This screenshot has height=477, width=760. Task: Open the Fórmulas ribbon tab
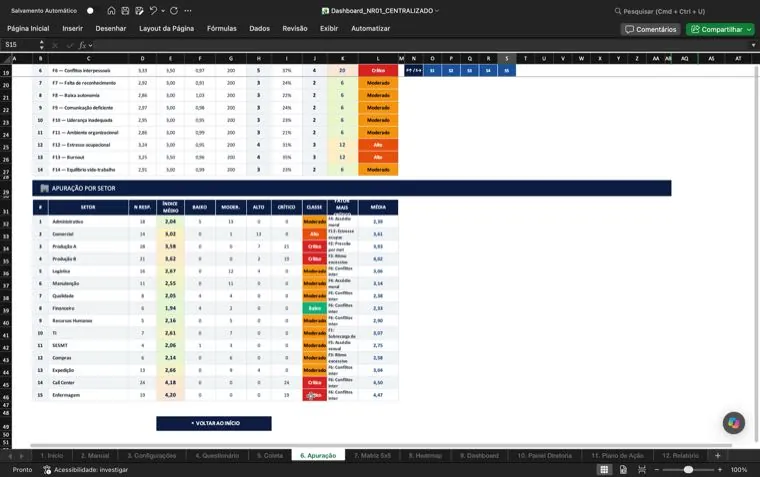222,29
